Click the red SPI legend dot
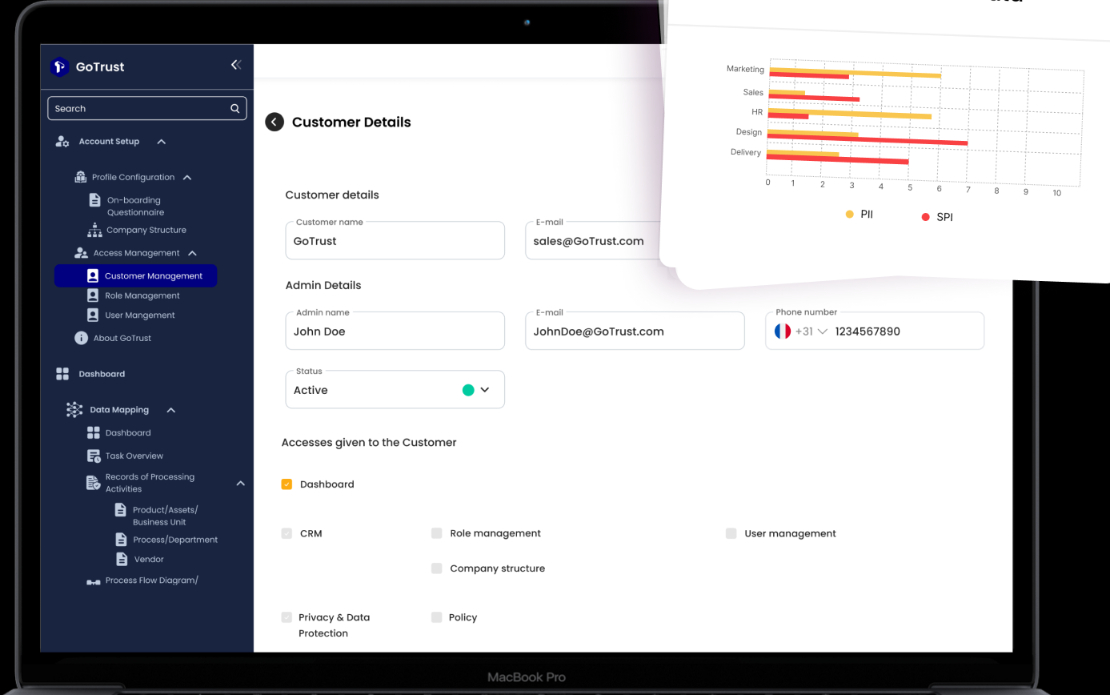 click(925, 217)
